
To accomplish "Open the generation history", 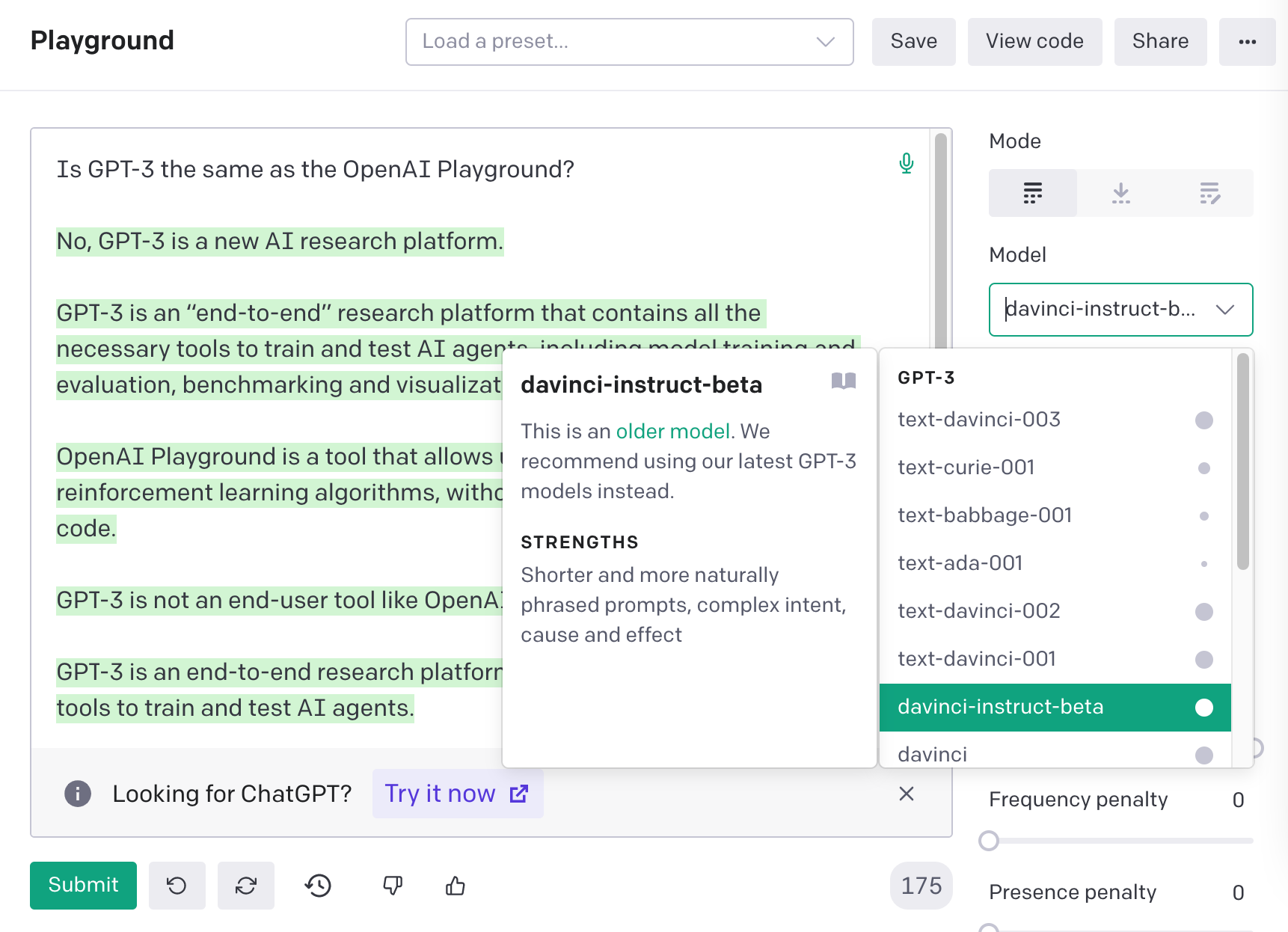I will [317, 886].
